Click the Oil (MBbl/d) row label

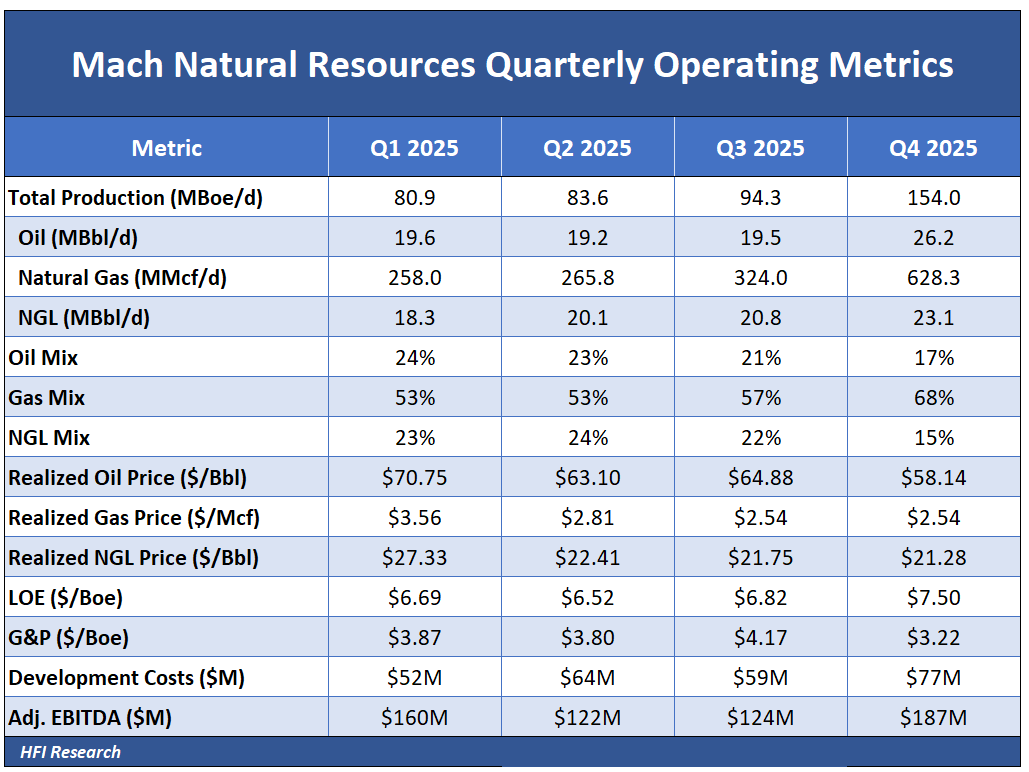tap(78, 238)
